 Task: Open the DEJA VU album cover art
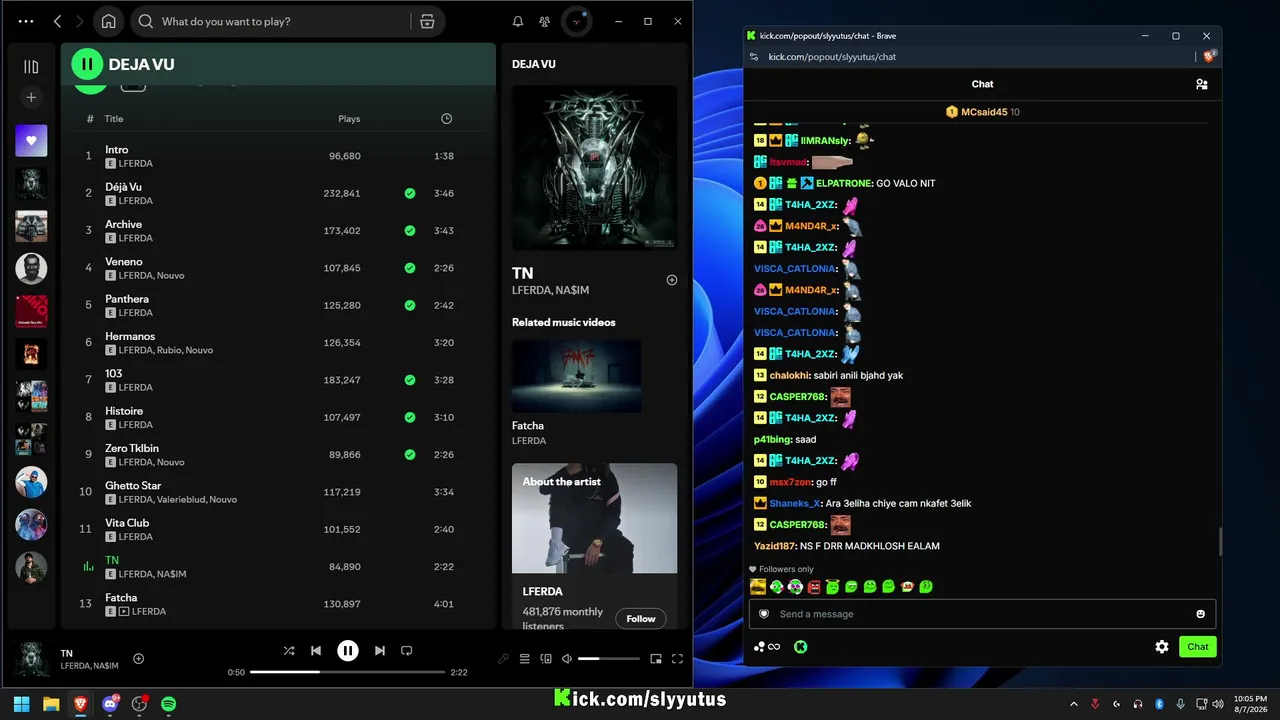(x=594, y=168)
